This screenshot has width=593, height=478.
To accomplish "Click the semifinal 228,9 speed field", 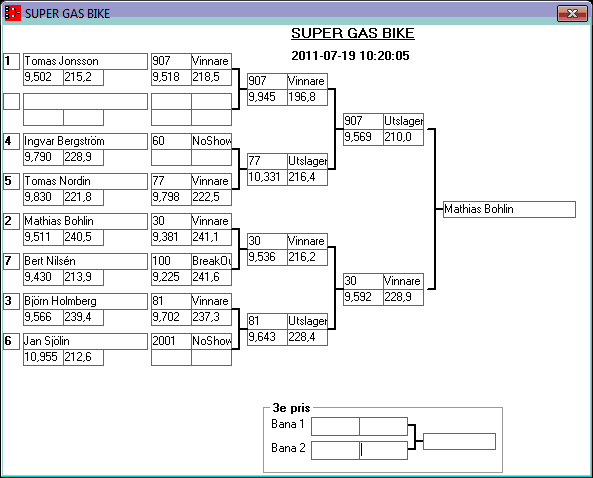I will (403, 297).
